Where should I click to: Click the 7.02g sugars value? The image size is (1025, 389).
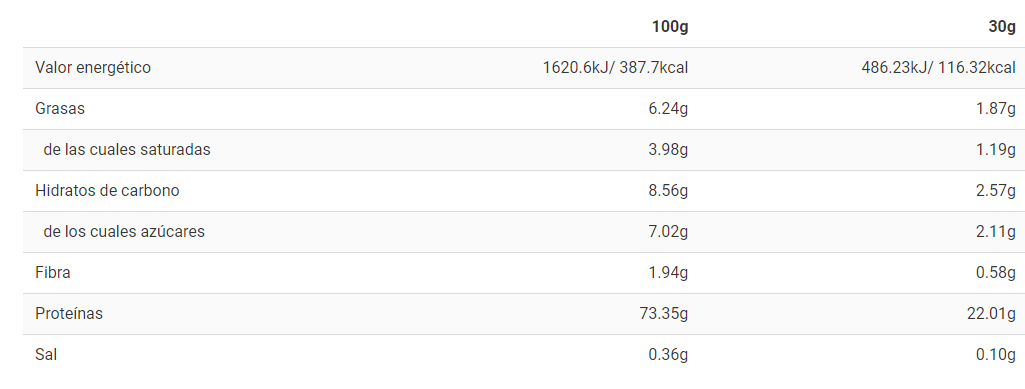pos(668,231)
